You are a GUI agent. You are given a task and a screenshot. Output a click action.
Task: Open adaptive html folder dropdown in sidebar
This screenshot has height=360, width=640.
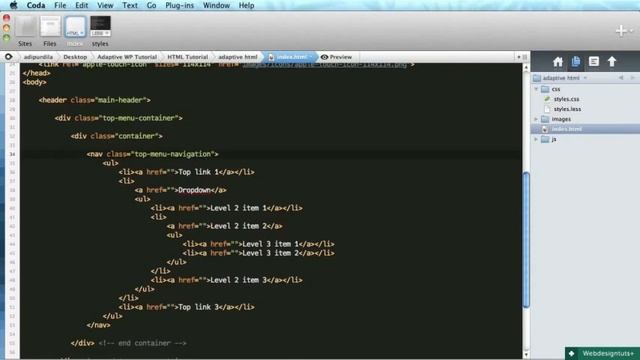[560, 78]
